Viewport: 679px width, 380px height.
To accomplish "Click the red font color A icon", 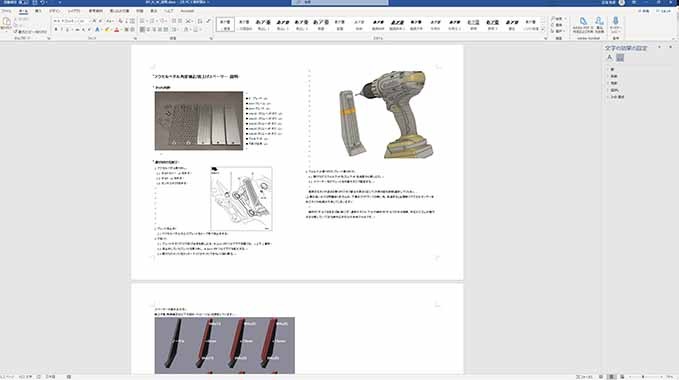I will pos(116,29).
